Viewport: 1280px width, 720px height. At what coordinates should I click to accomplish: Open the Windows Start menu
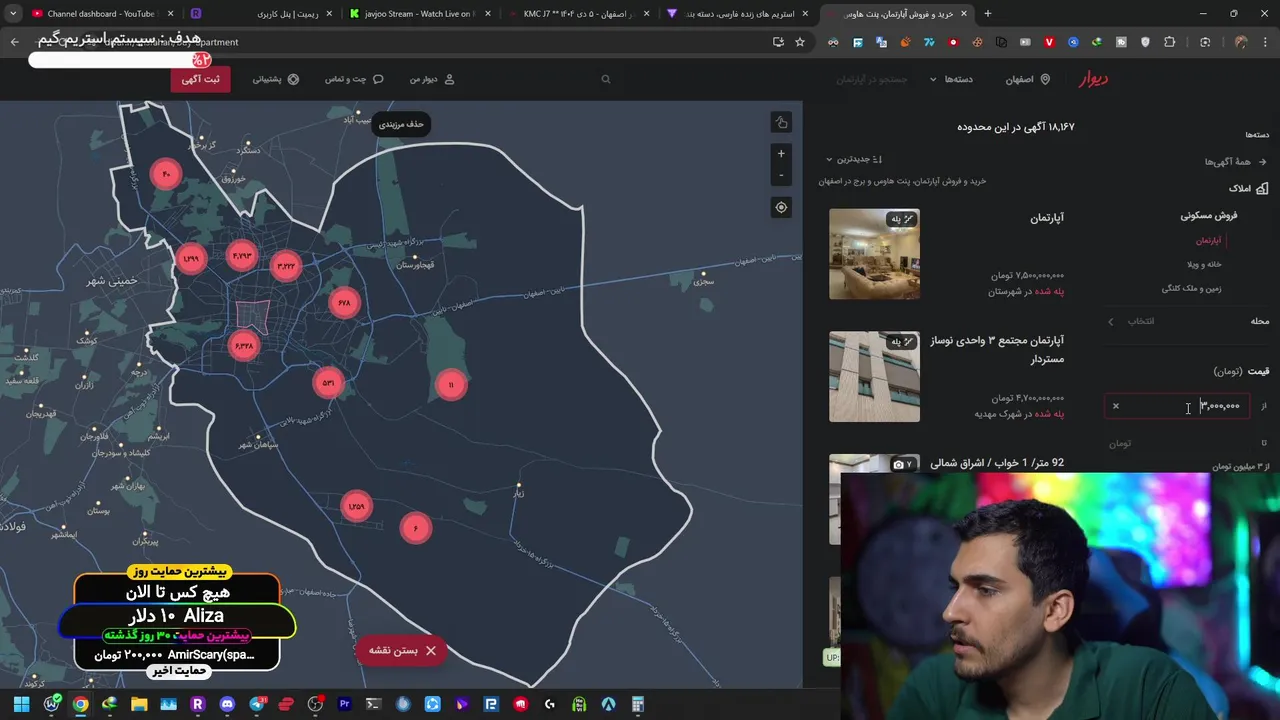[21, 704]
